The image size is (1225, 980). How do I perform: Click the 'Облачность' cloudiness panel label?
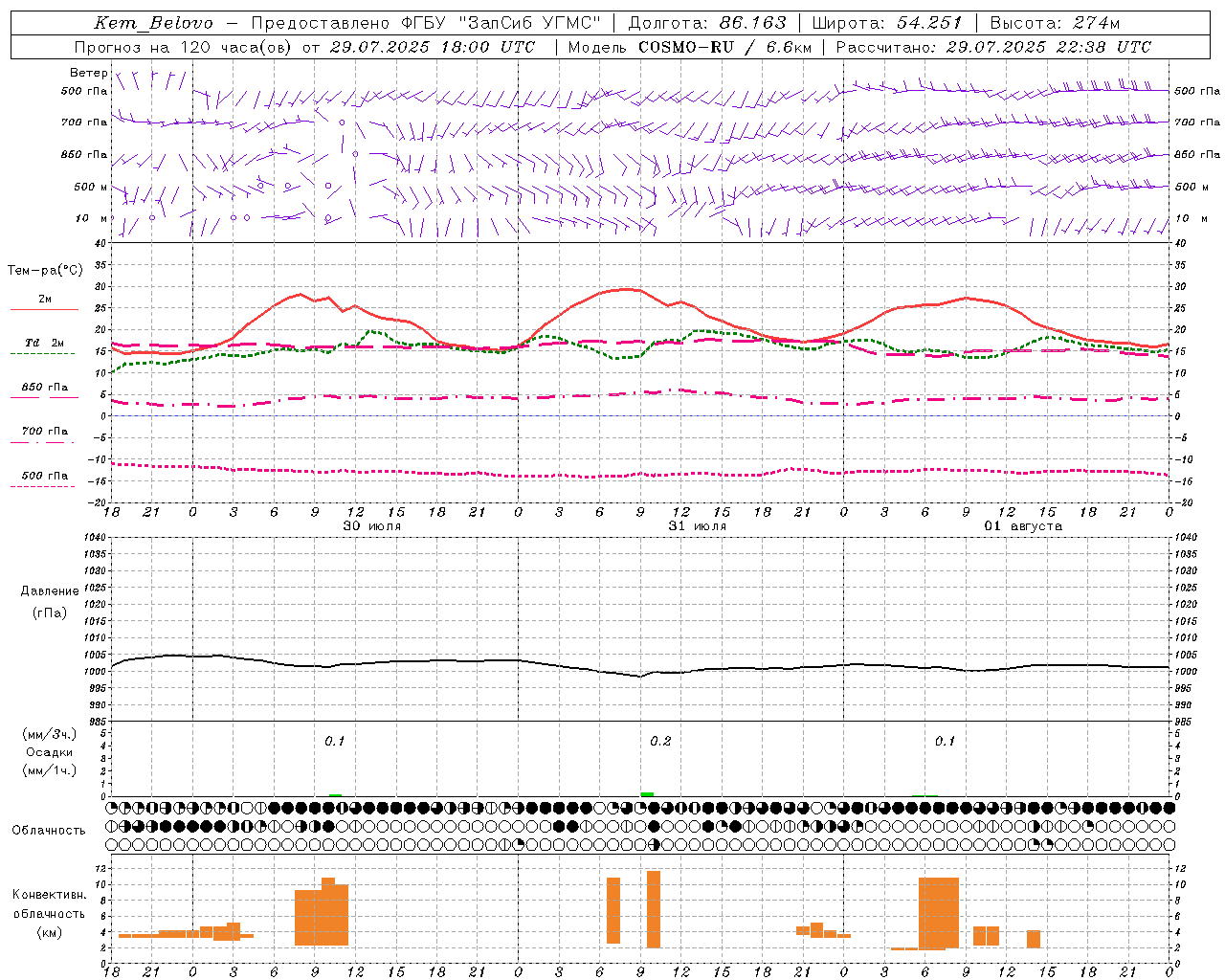[x=49, y=830]
